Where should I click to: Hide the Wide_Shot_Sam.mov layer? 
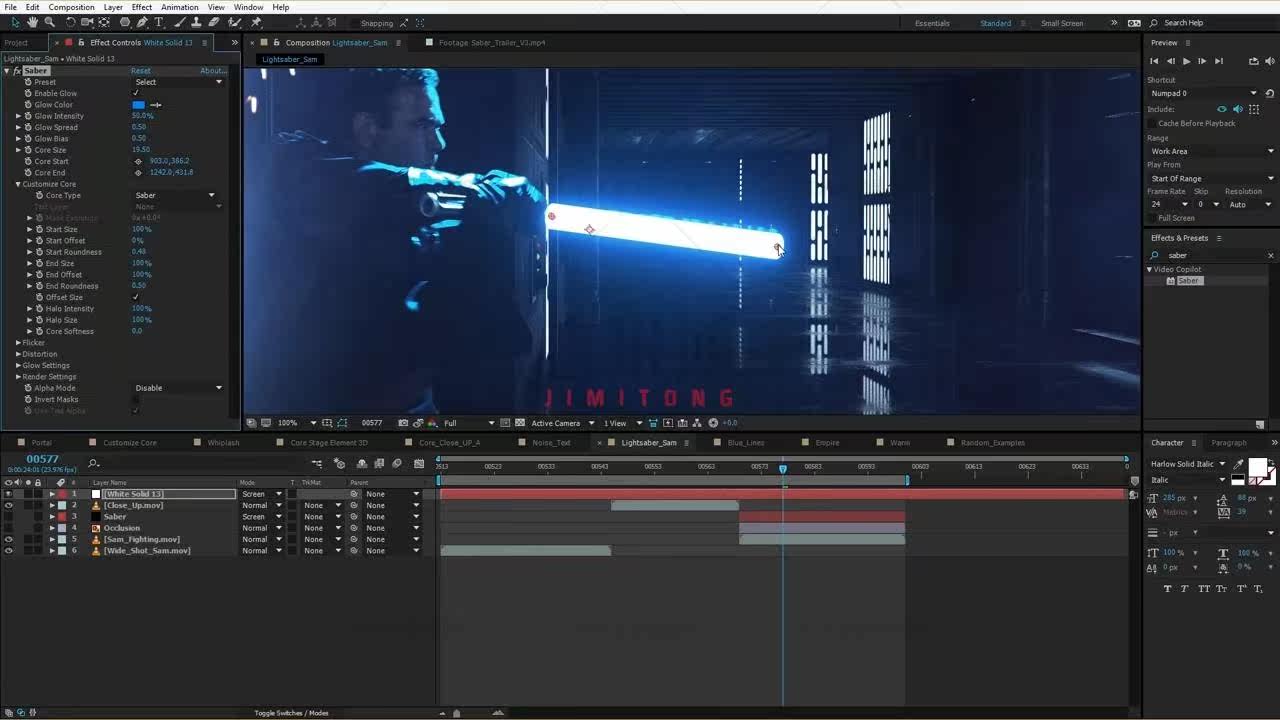9,551
